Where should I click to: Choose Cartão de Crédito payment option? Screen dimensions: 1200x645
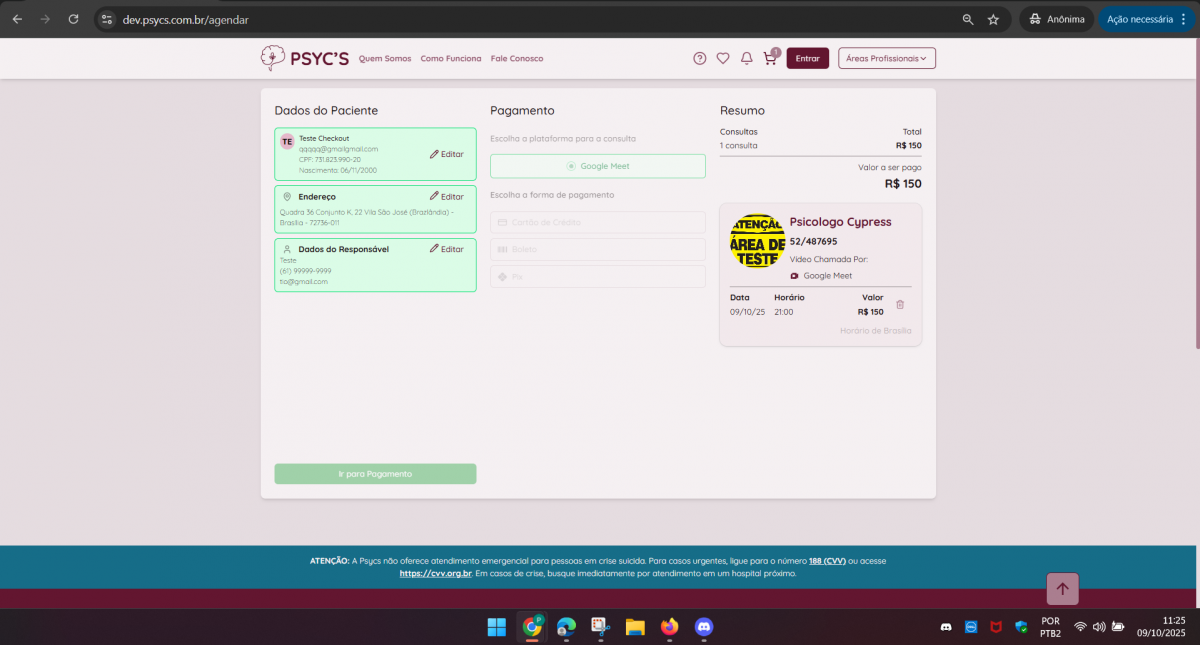[x=598, y=222]
